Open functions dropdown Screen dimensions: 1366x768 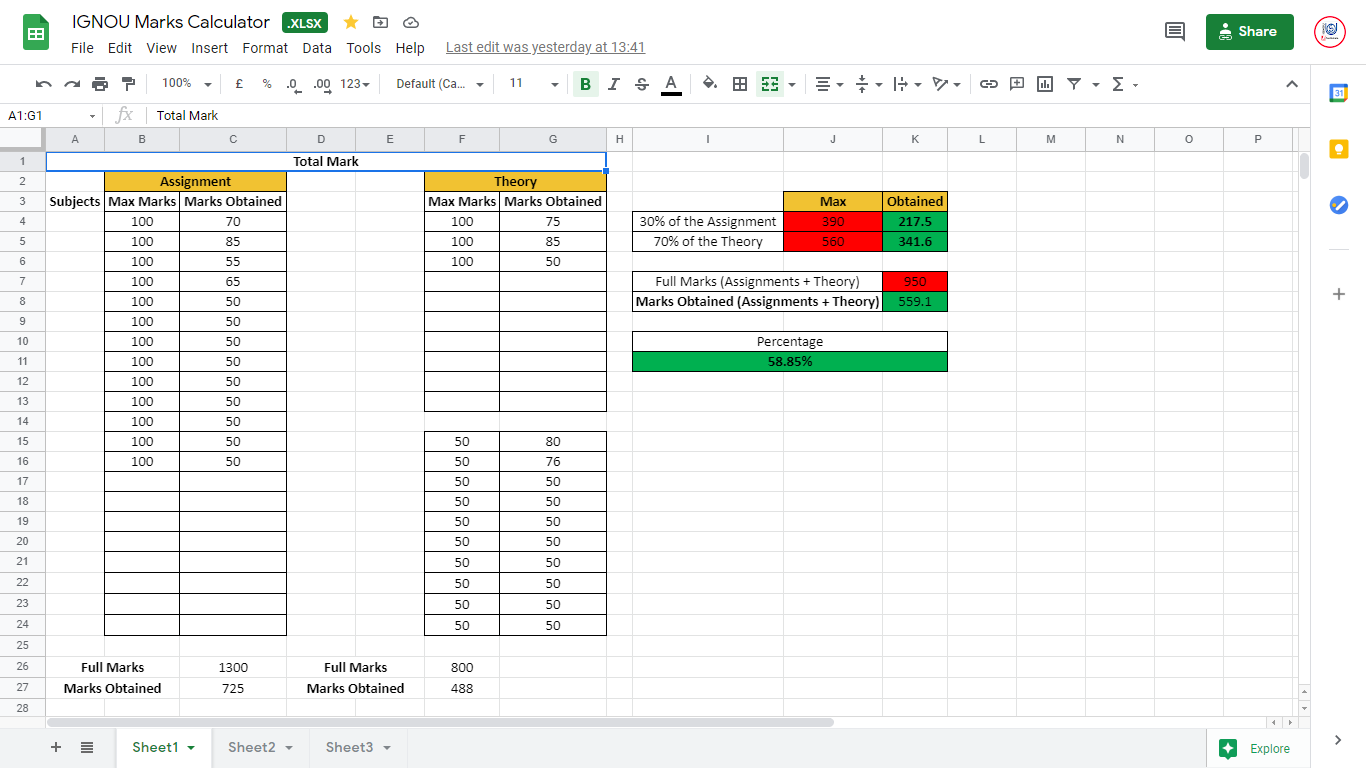pos(1125,84)
